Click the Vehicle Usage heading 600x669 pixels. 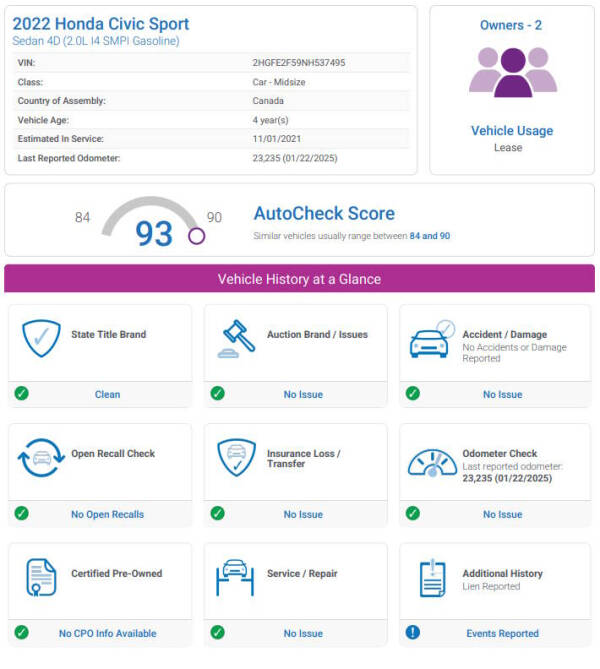click(x=512, y=131)
